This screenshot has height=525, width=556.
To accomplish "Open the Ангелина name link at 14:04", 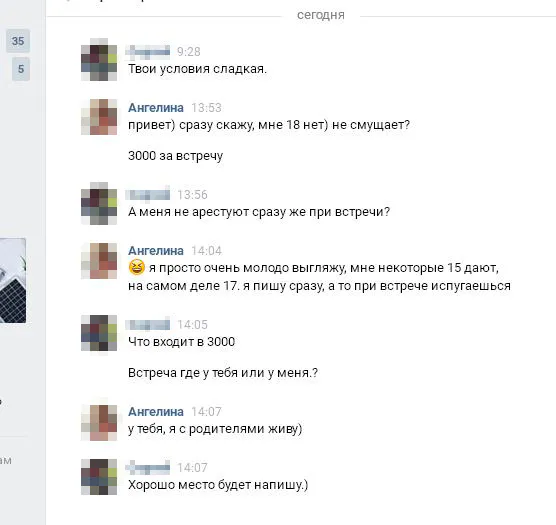I will (156, 251).
